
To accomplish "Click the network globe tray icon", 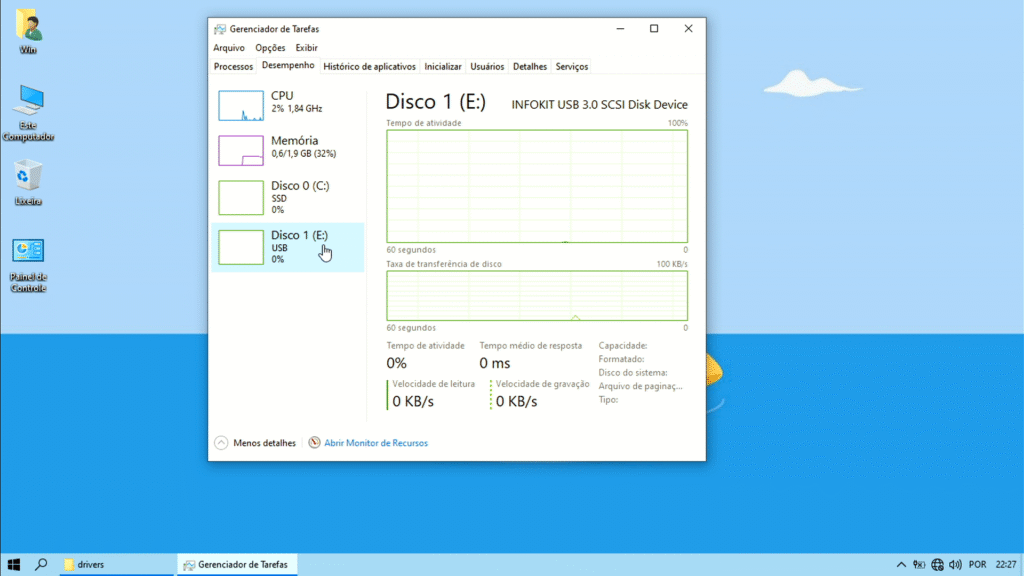I will point(938,565).
